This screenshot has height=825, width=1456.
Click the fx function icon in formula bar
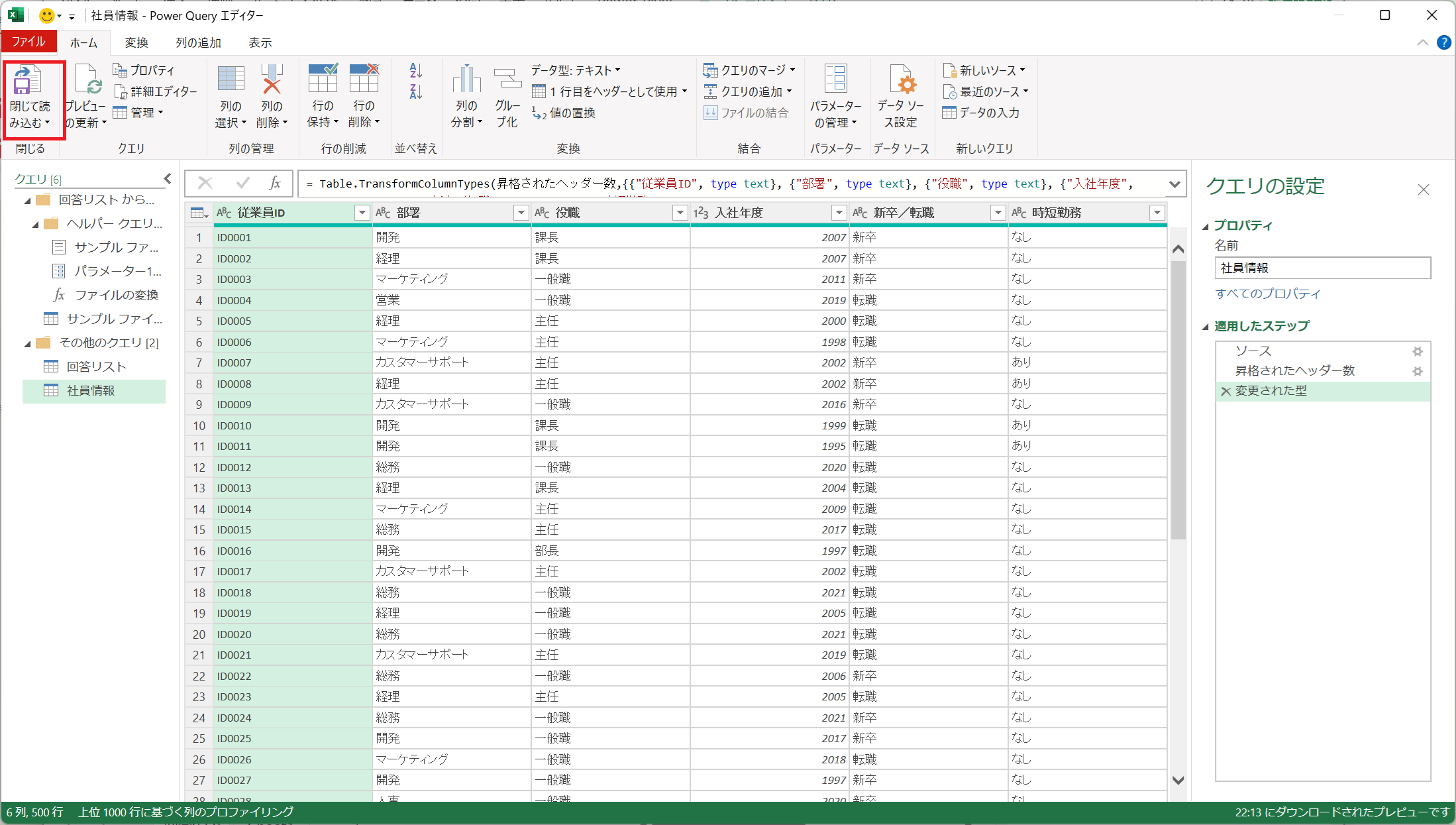[275, 184]
